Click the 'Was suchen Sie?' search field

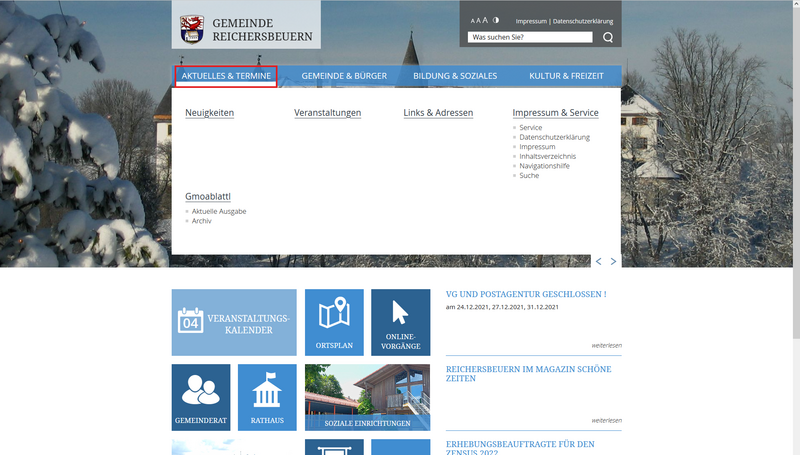[531, 38]
